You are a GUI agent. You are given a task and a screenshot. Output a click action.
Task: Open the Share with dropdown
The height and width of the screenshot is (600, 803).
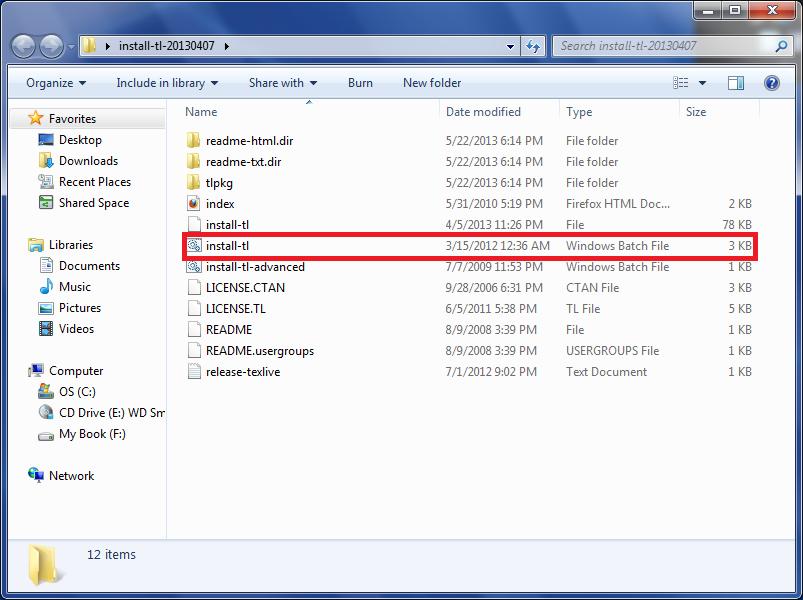(283, 83)
